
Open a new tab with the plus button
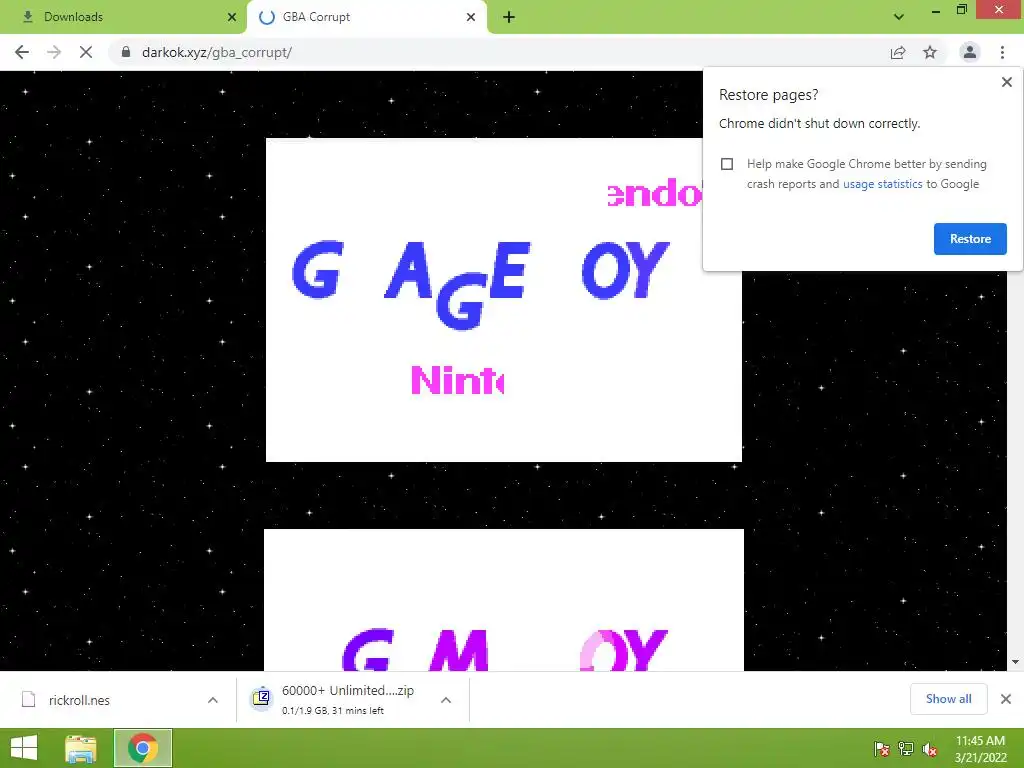tap(509, 17)
